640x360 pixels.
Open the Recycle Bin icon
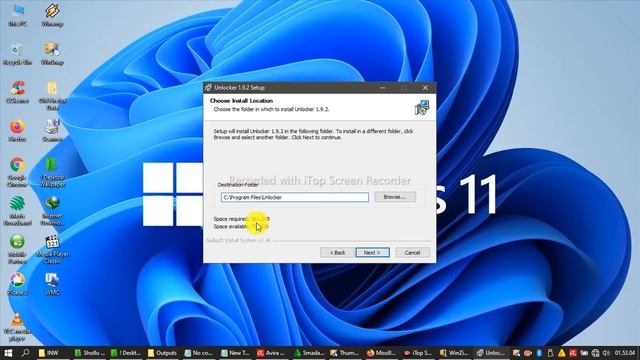coord(17,54)
